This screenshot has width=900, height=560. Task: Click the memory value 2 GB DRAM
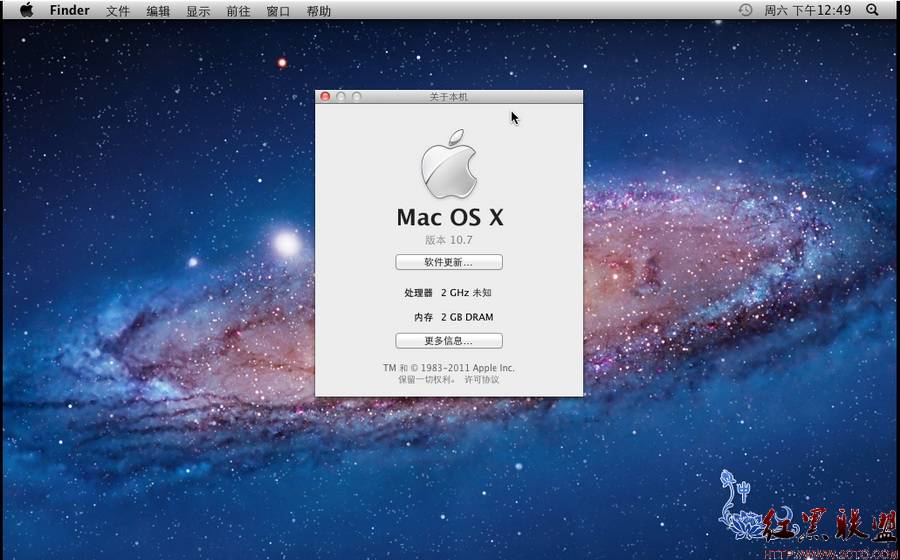click(x=467, y=317)
